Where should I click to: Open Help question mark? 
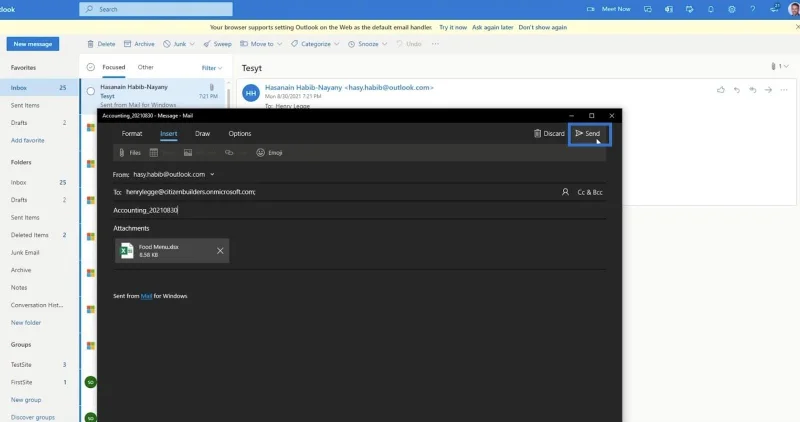753,9
